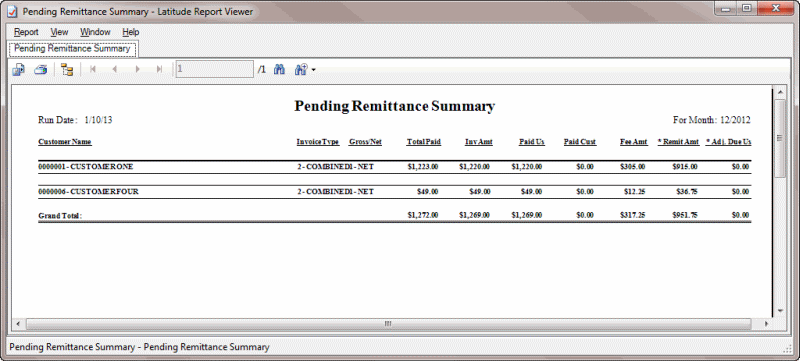
Task: Click the Print Report icon
Action: (41, 70)
